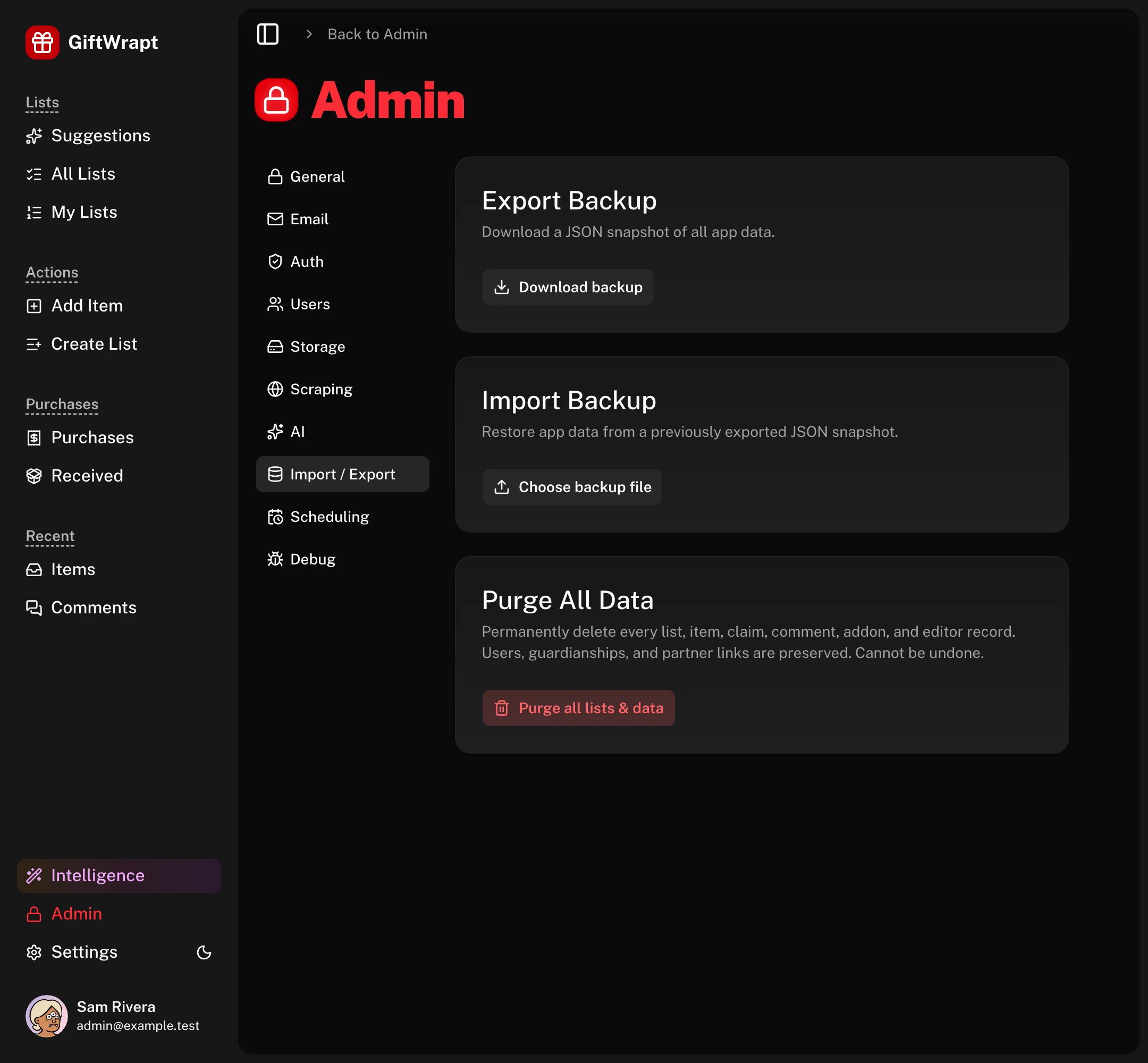
Task: Click the Lists section heading
Action: click(42, 103)
